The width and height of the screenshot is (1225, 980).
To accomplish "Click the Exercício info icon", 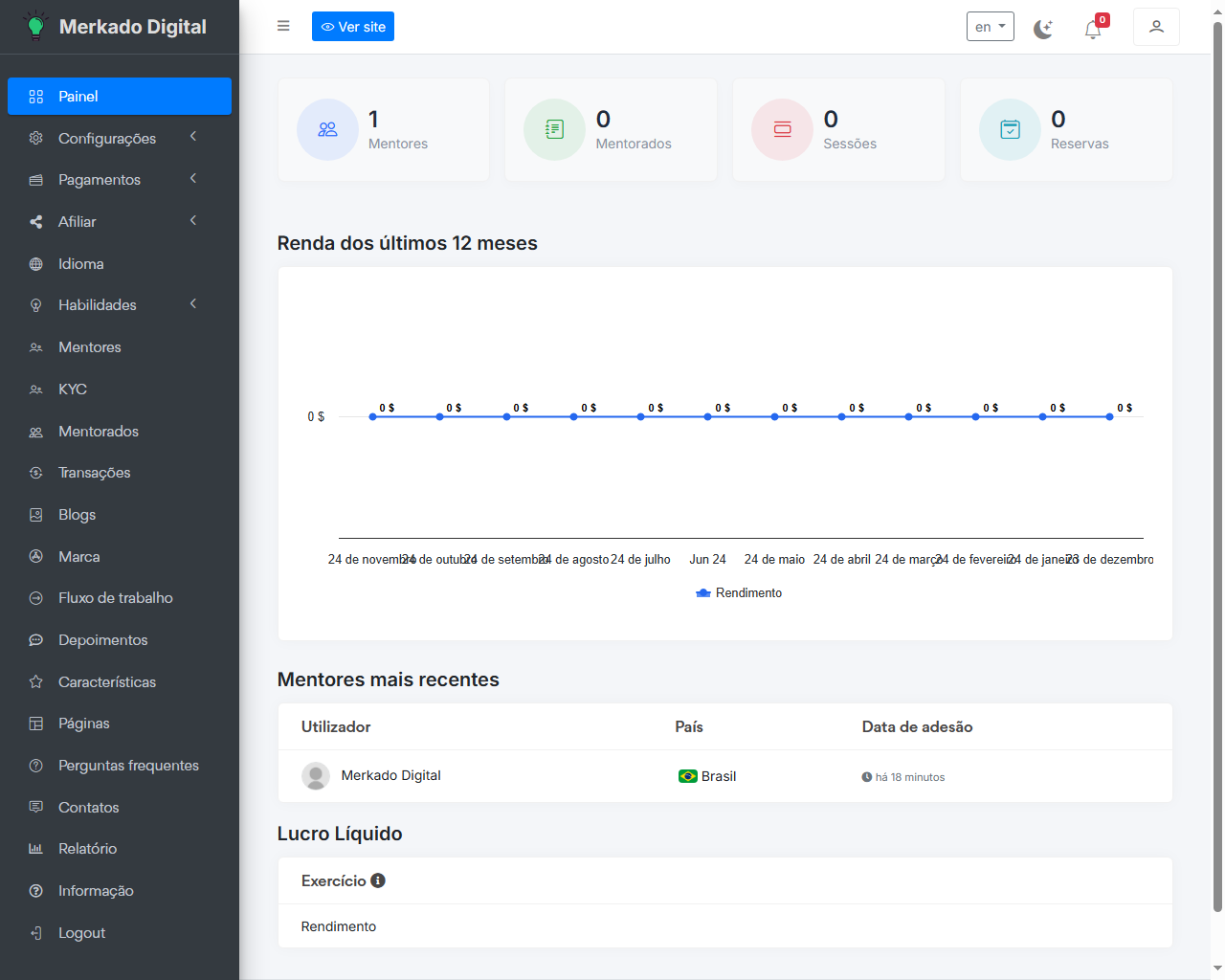I will [378, 880].
